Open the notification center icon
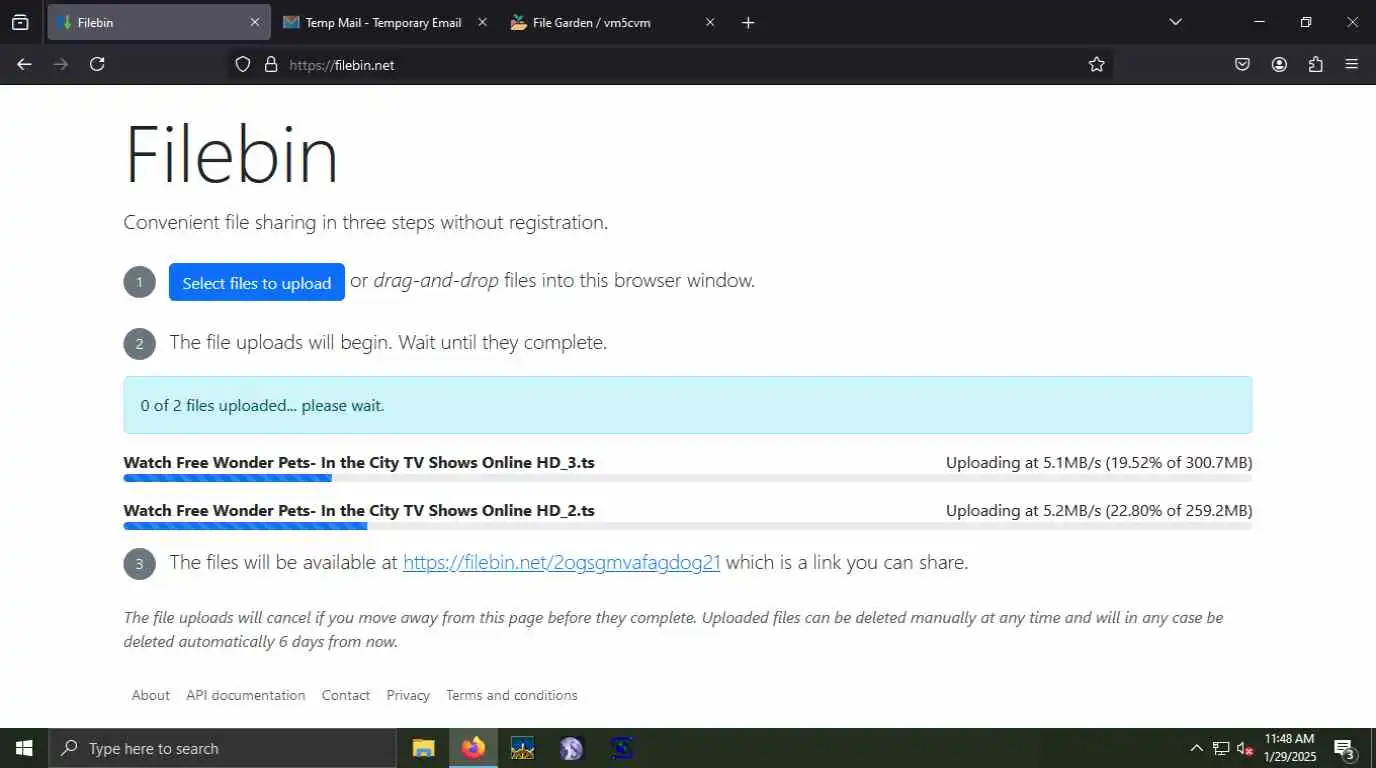Image resolution: width=1376 pixels, height=768 pixels. click(x=1344, y=748)
